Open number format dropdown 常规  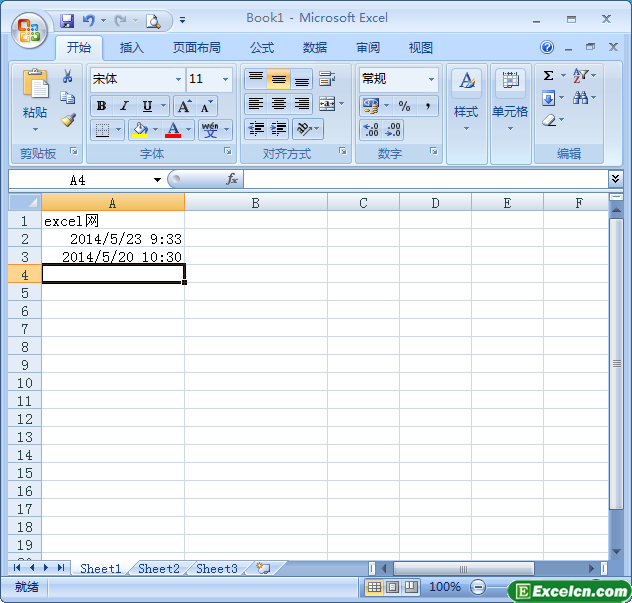point(431,79)
